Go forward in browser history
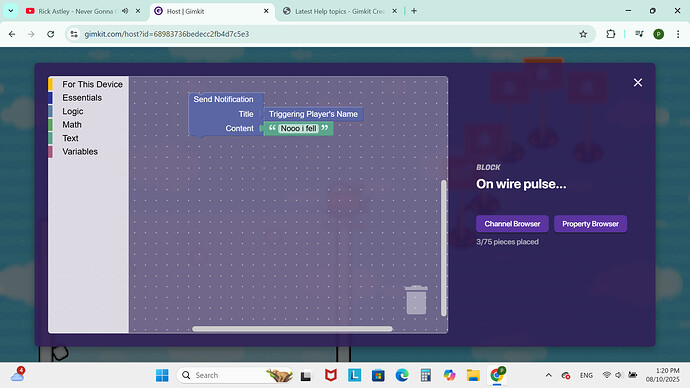Viewport: 690px width, 388px height. pos(31,34)
